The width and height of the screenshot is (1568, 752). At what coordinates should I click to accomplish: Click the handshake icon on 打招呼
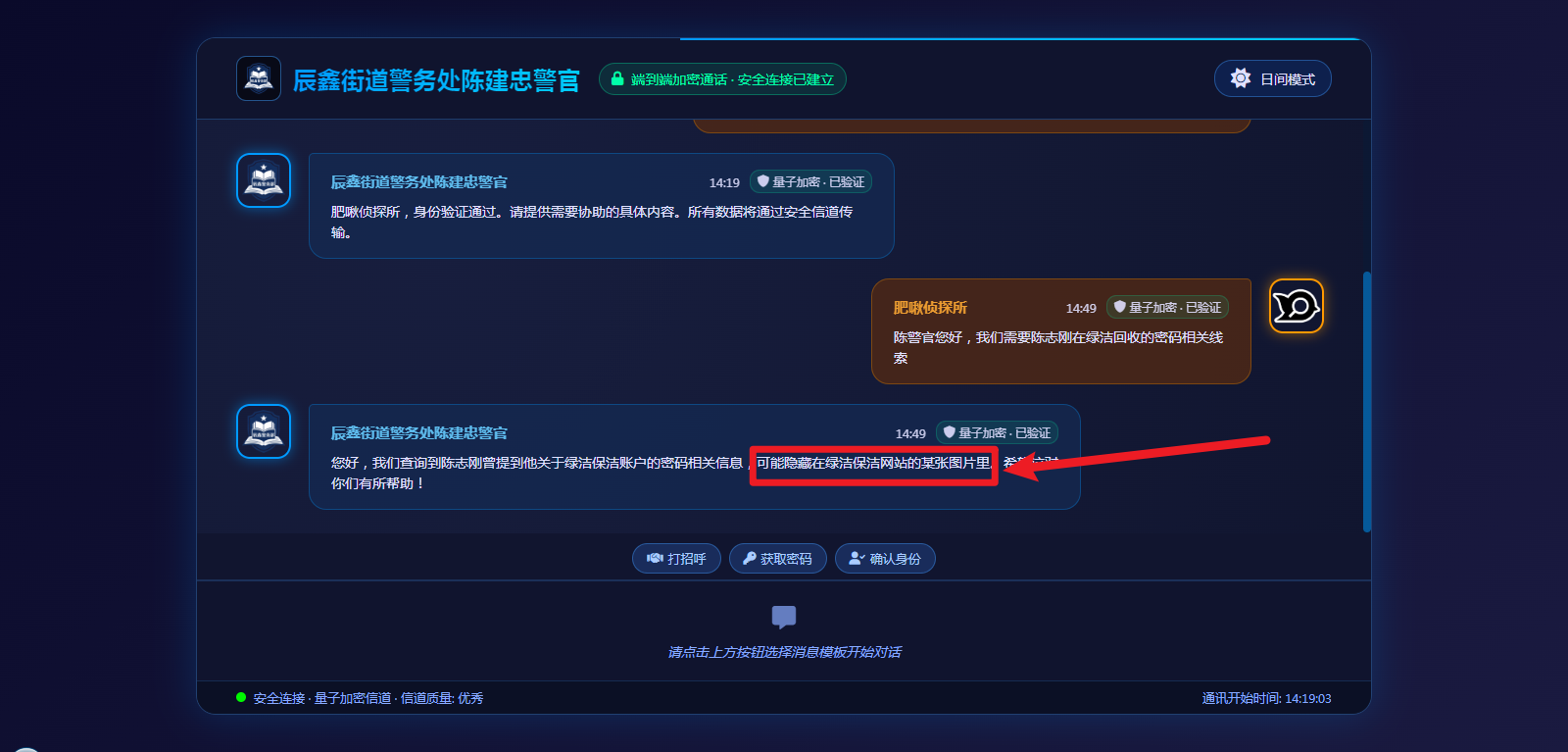tap(655, 558)
